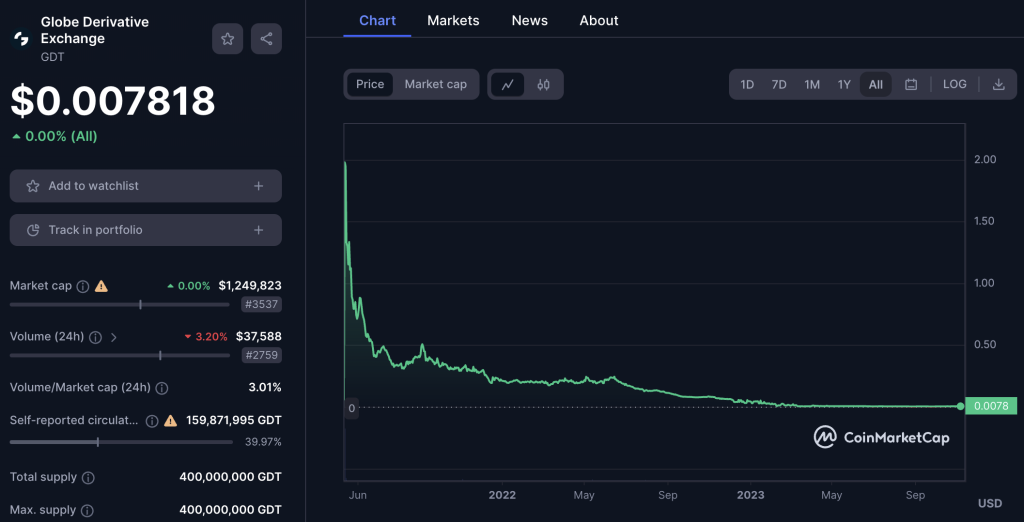The height and width of the screenshot is (522, 1024).
Task: Open the News tab
Action: pyautogui.click(x=530, y=20)
